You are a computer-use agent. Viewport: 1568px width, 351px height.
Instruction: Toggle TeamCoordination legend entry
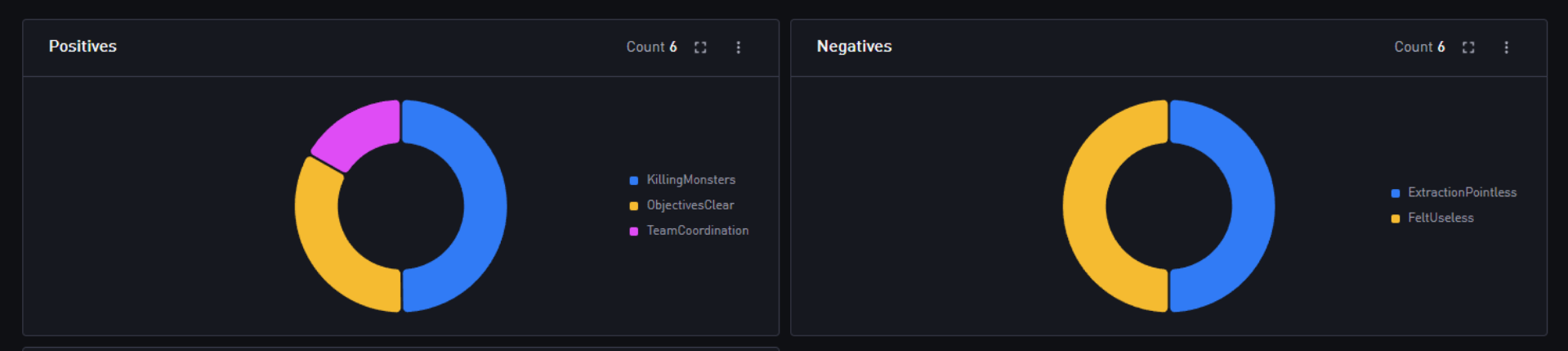tap(689, 231)
